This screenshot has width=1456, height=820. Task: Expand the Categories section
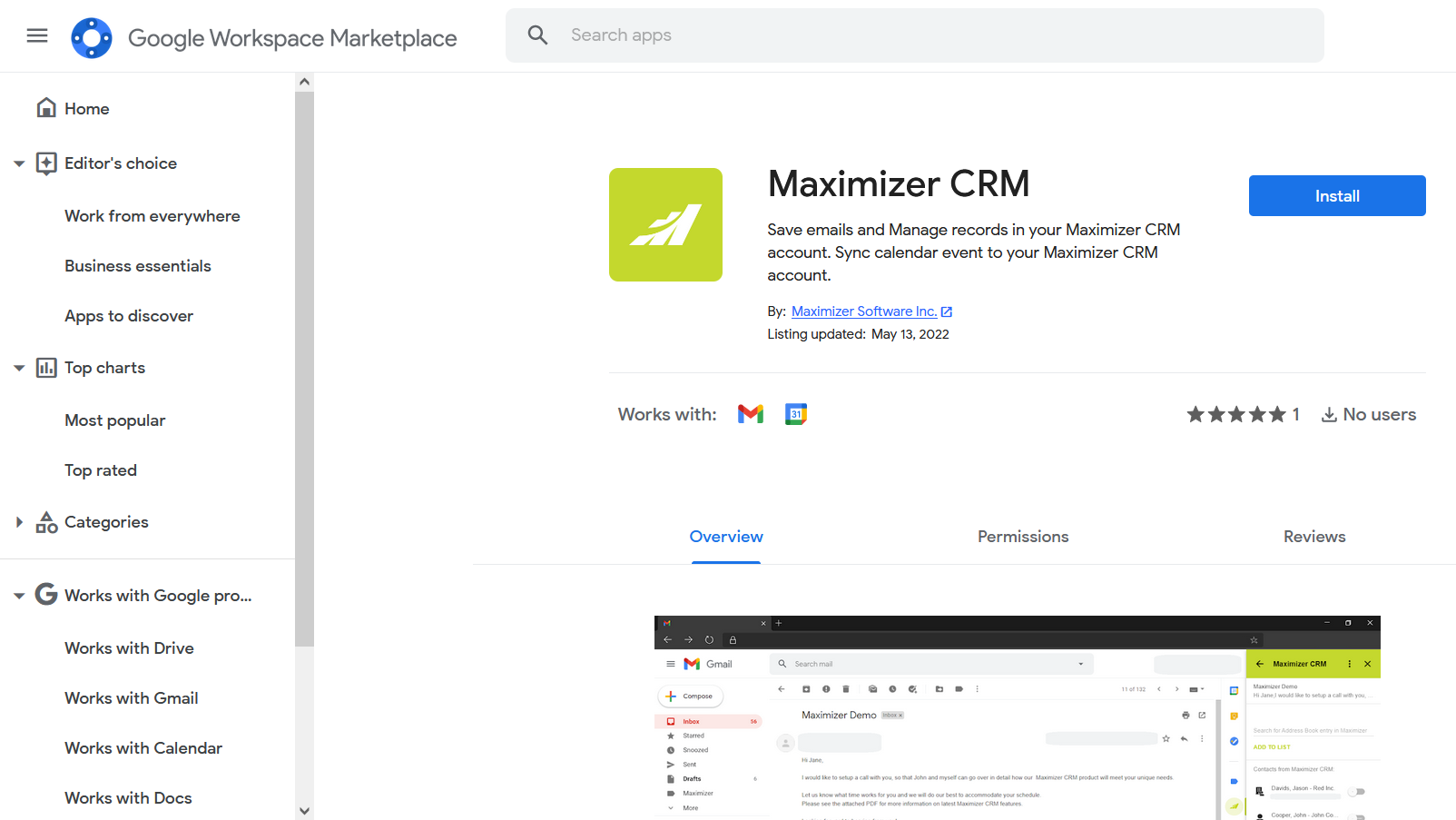tap(19, 522)
